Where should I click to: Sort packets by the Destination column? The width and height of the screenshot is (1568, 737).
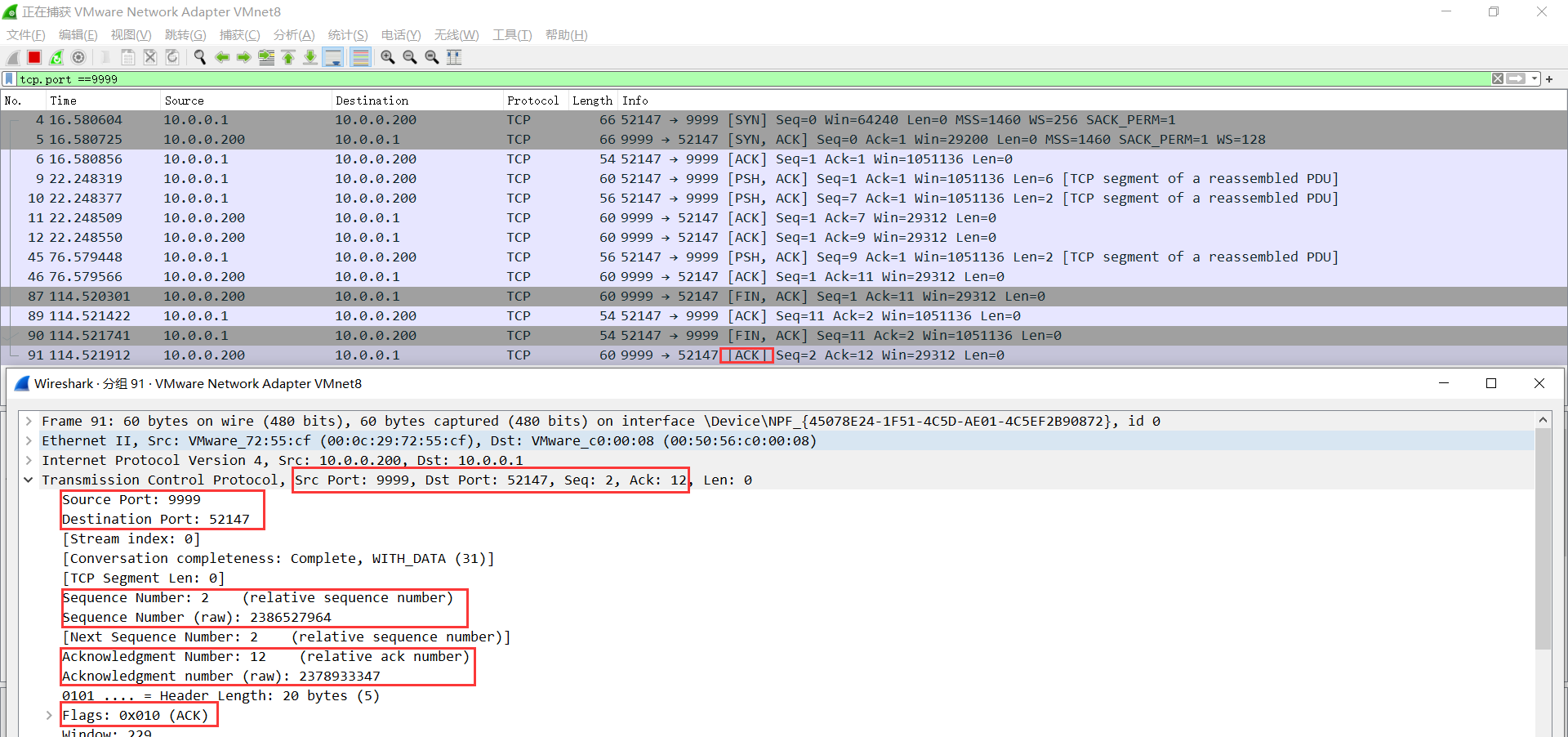point(417,100)
